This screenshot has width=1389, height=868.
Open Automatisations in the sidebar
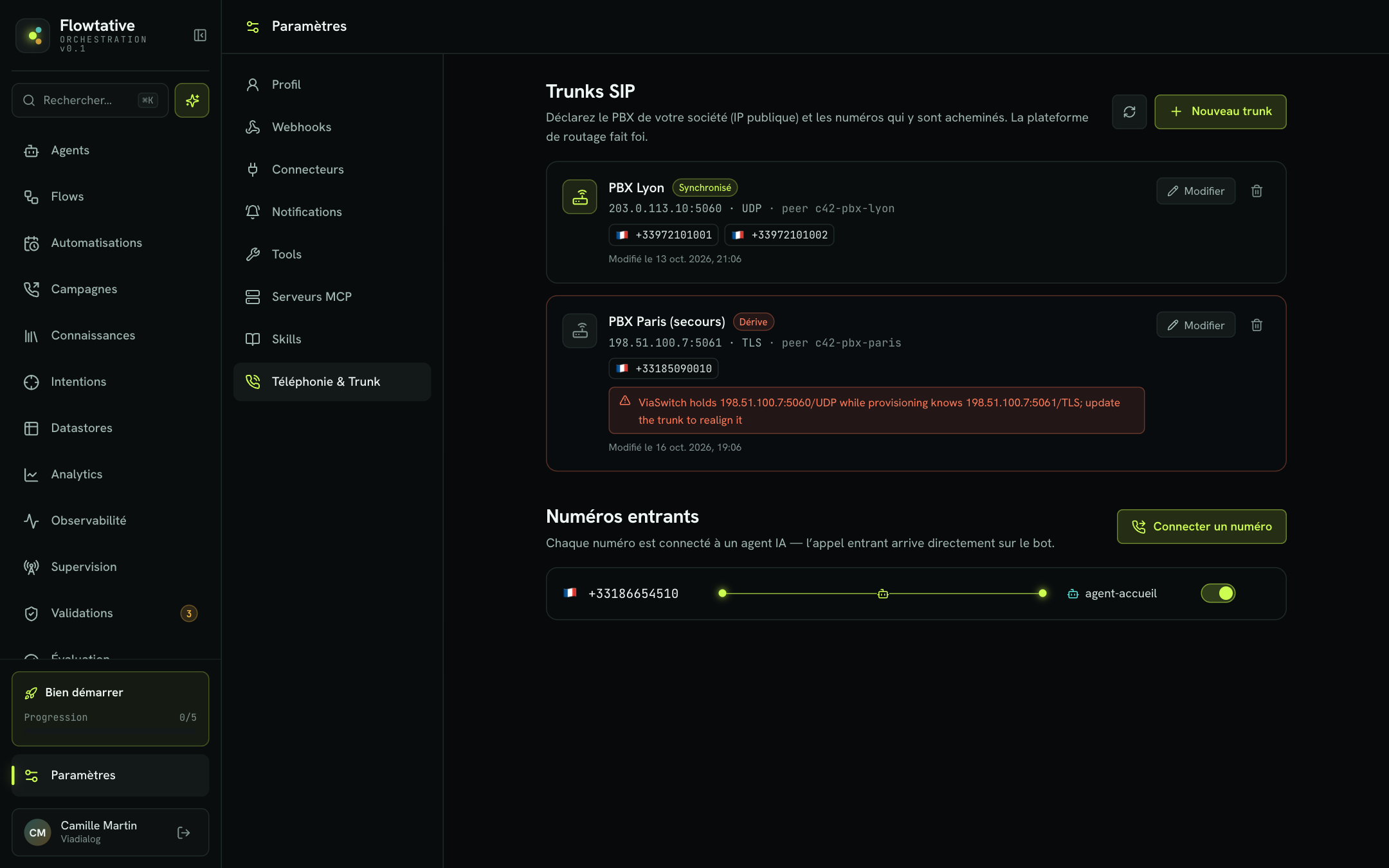(110, 243)
